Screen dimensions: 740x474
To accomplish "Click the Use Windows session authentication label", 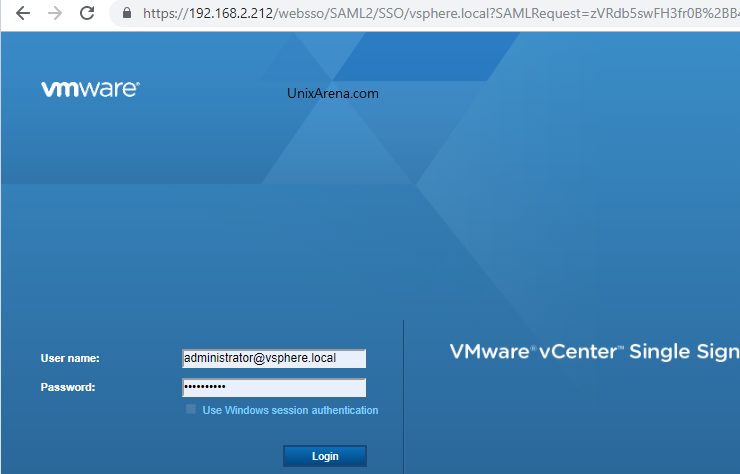I will (290, 410).
